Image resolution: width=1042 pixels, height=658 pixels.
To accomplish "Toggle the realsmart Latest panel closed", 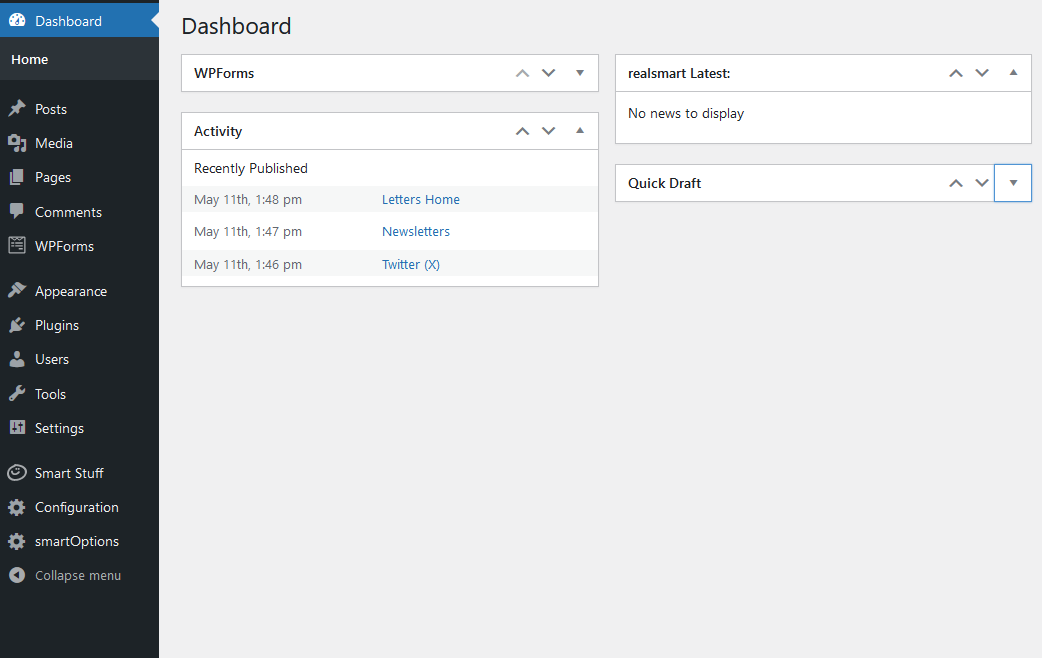I will (1013, 73).
